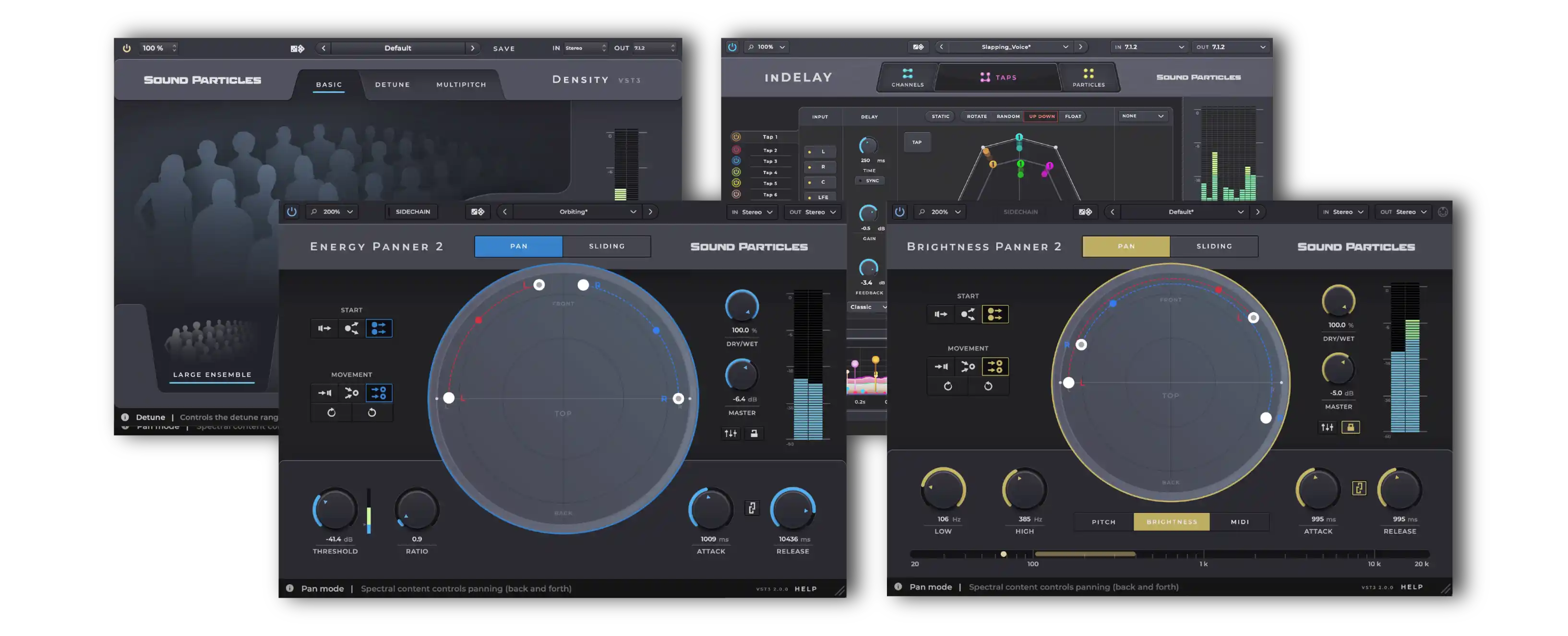Click link icon between Energy Panner Attack and Release
The image size is (1568, 636).
pyautogui.click(x=752, y=508)
